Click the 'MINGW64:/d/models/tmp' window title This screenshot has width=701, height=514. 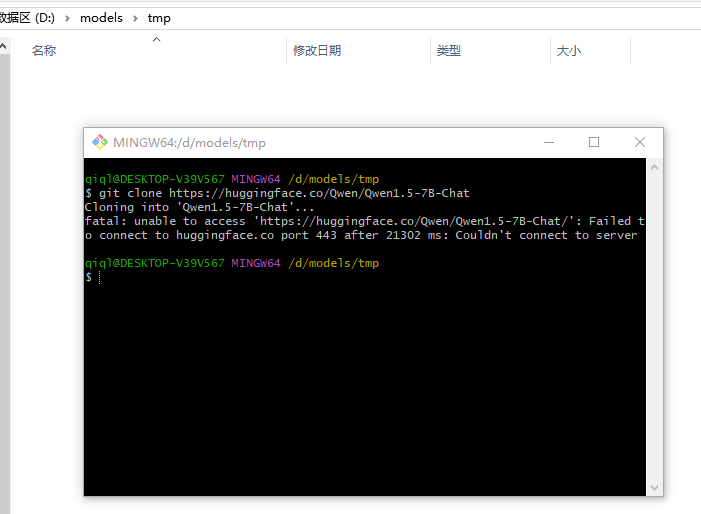pos(190,143)
